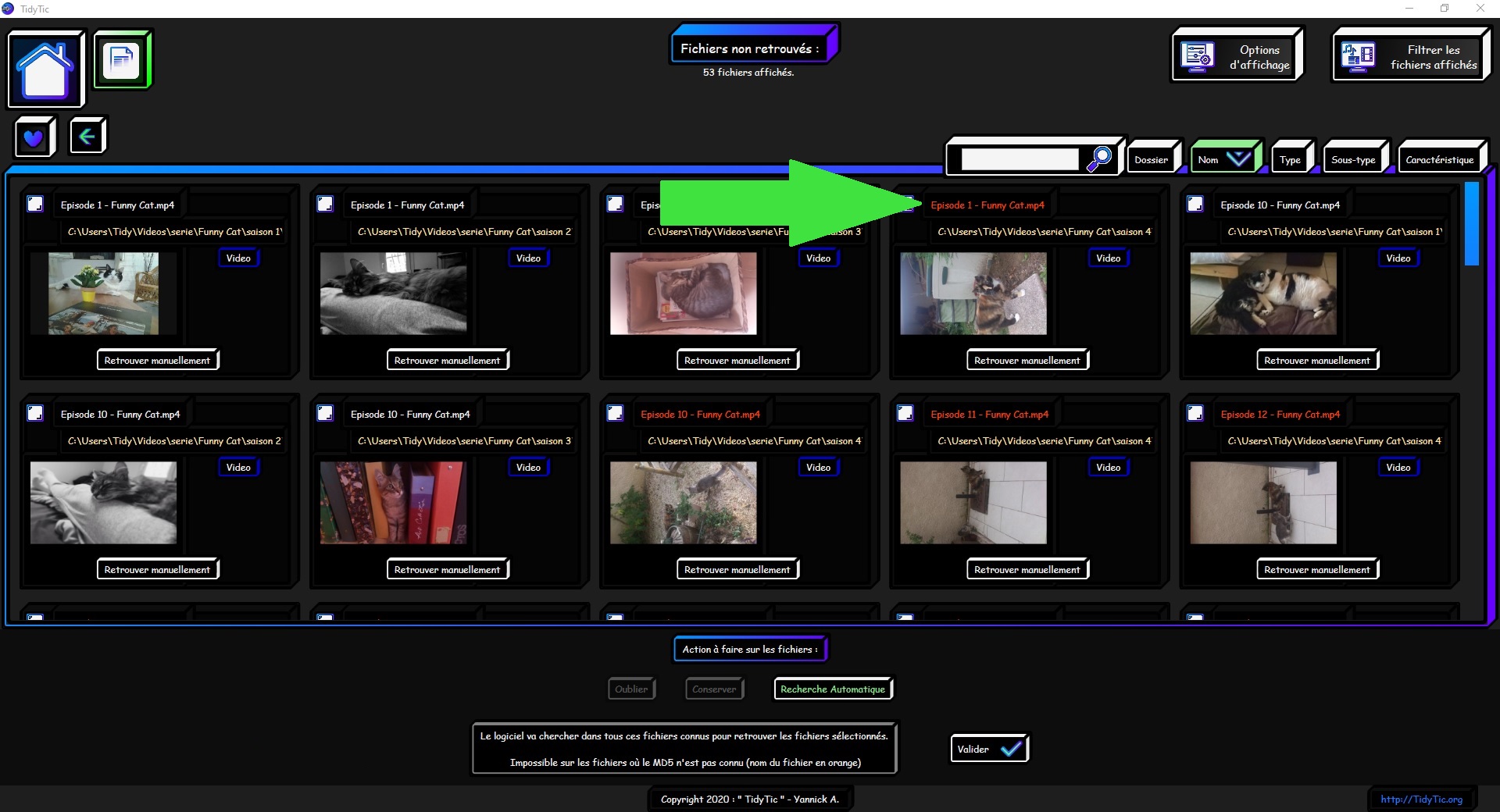The height and width of the screenshot is (812, 1500).
Task: Select checkbox of Episode 10 in saison 1
Action: point(1195,204)
